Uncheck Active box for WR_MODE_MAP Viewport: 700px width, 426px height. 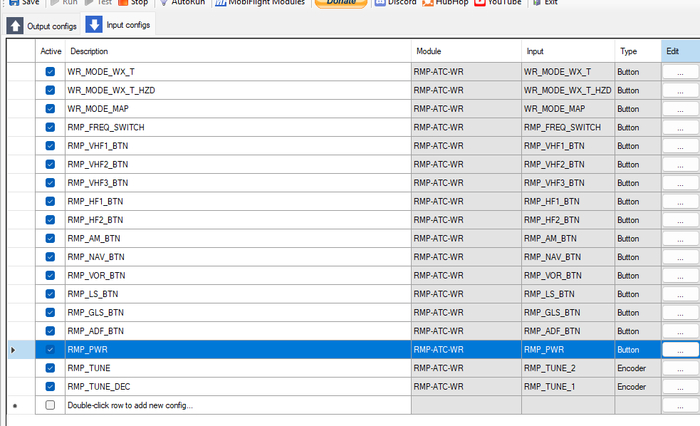[51, 108]
